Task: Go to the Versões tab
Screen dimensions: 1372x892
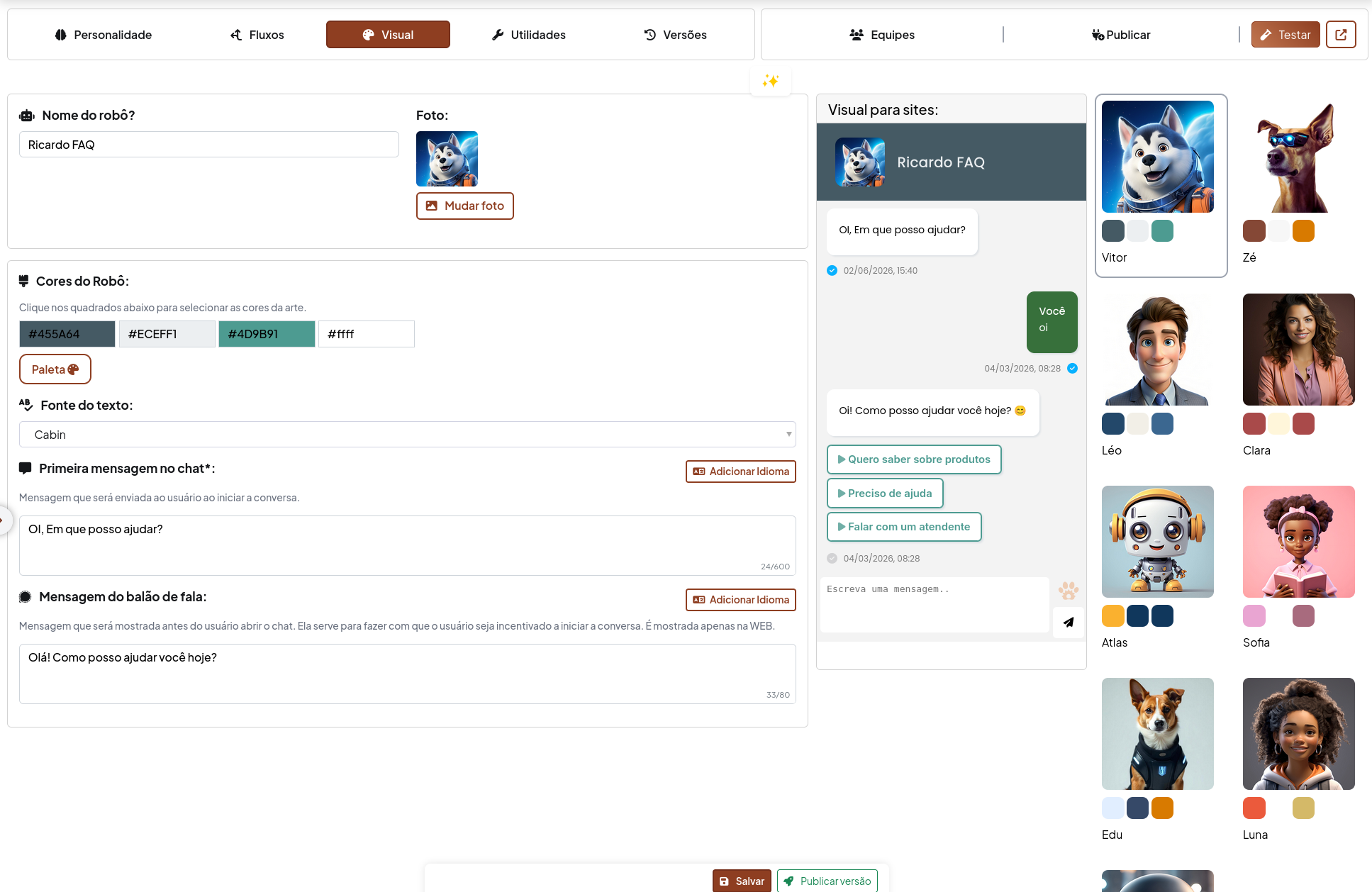Action: click(675, 35)
